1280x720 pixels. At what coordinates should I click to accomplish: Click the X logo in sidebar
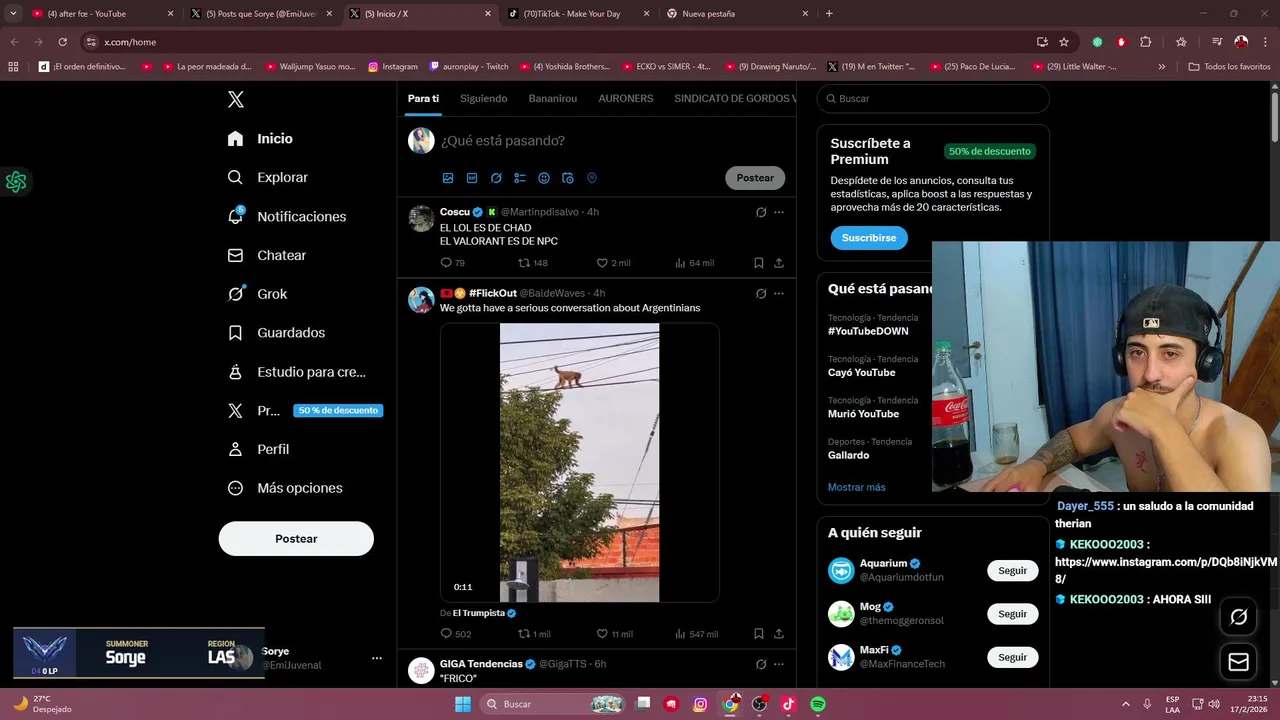[236, 99]
